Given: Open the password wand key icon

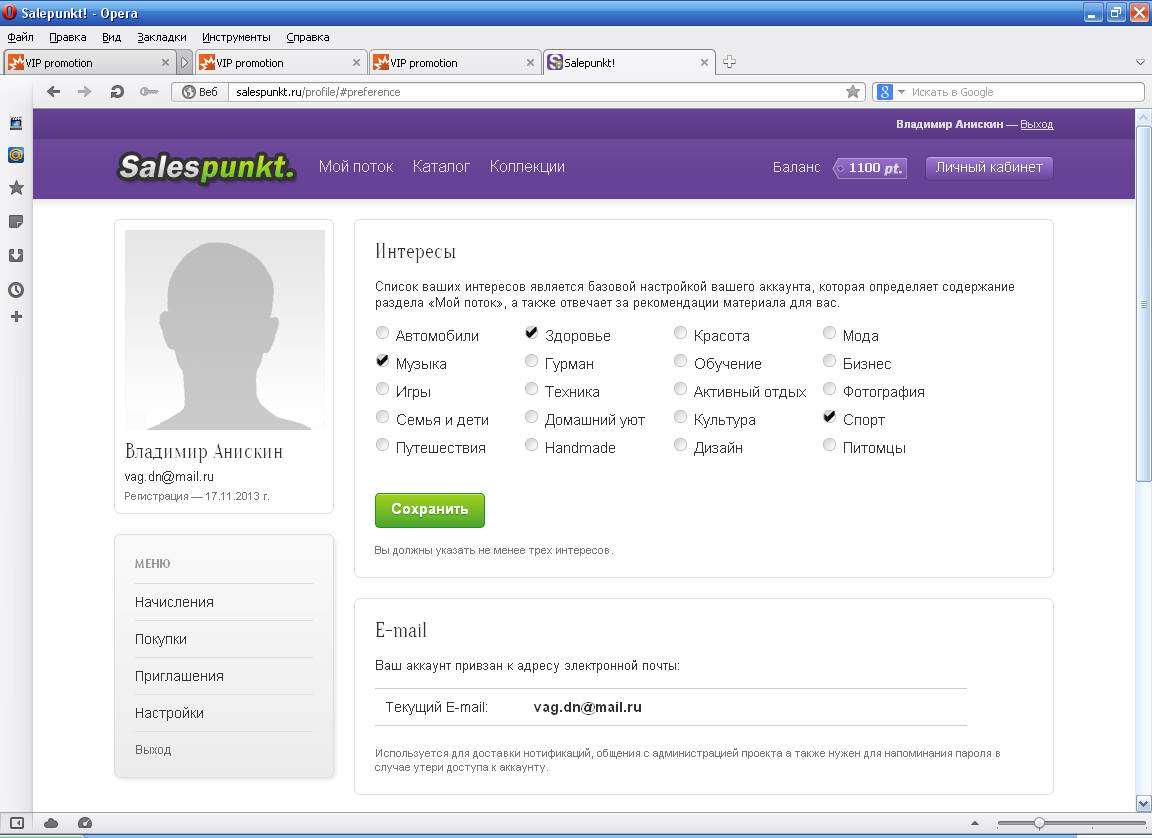Looking at the screenshot, I should click(x=149, y=92).
